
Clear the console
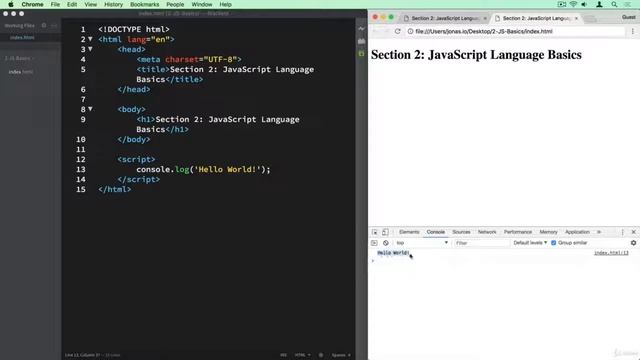point(386,243)
